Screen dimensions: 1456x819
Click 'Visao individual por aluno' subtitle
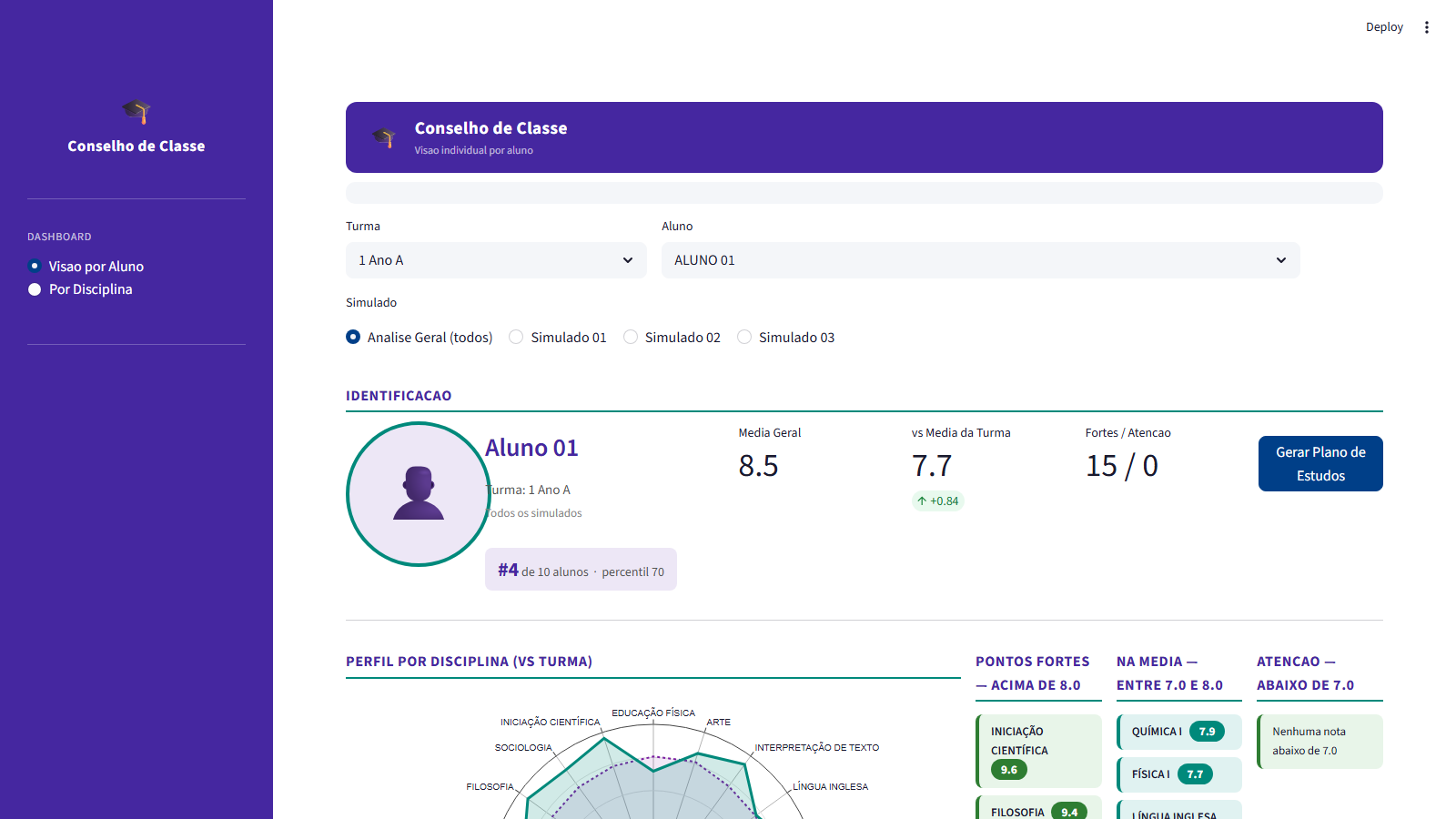click(x=474, y=150)
